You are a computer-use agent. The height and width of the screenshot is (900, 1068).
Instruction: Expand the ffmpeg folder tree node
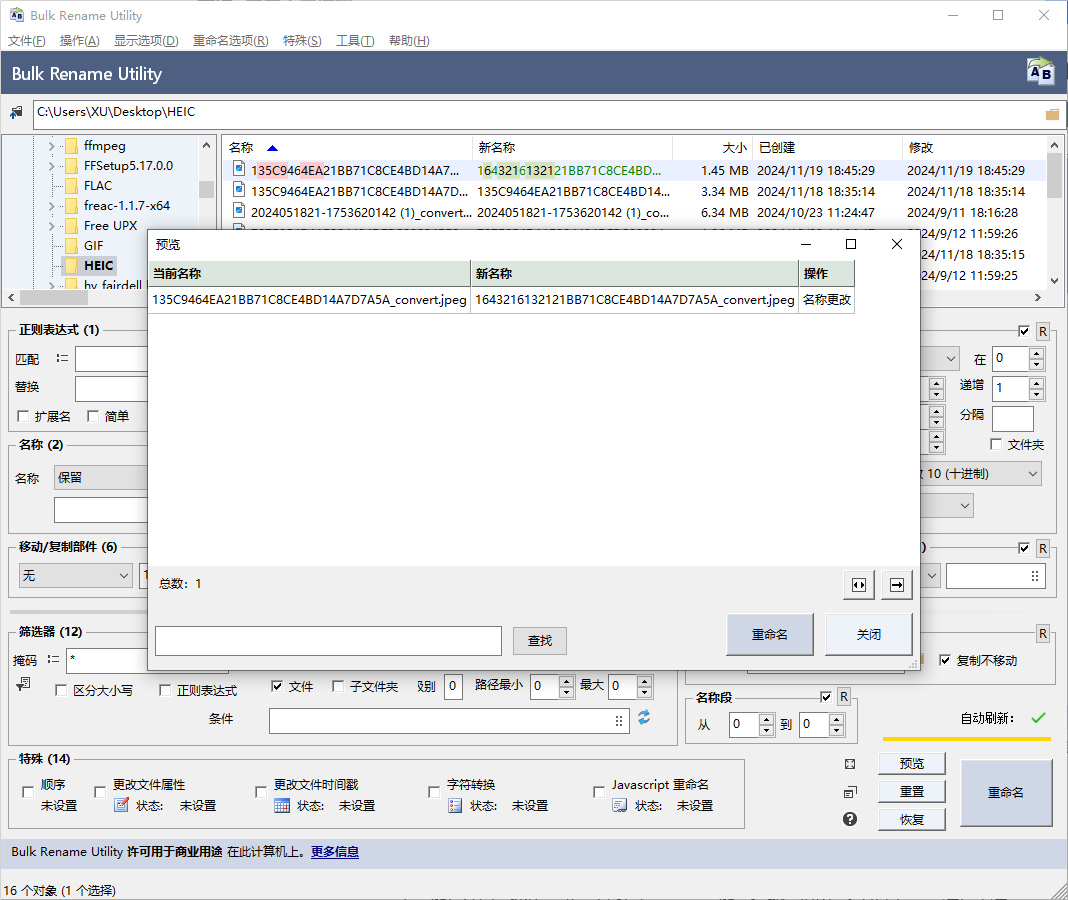(x=52, y=146)
